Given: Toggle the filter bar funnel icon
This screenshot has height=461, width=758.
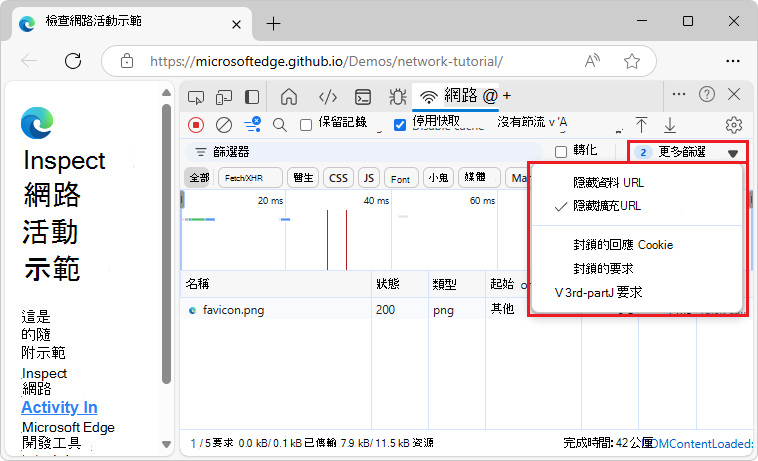Looking at the screenshot, I should pos(252,125).
